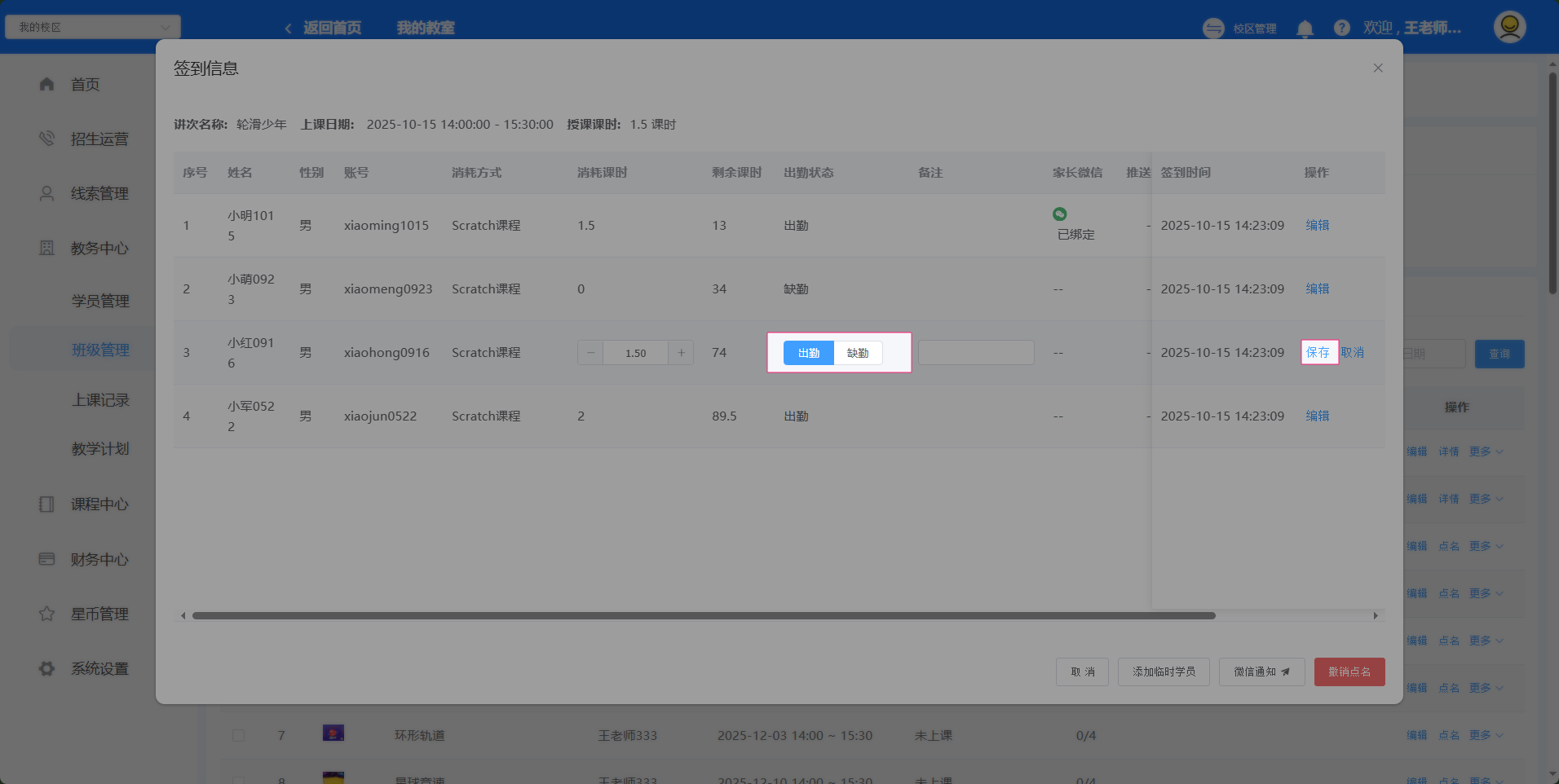Click the 招生运营 sidebar icon
Image resolution: width=1559 pixels, height=784 pixels.
[x=46, y=139]
